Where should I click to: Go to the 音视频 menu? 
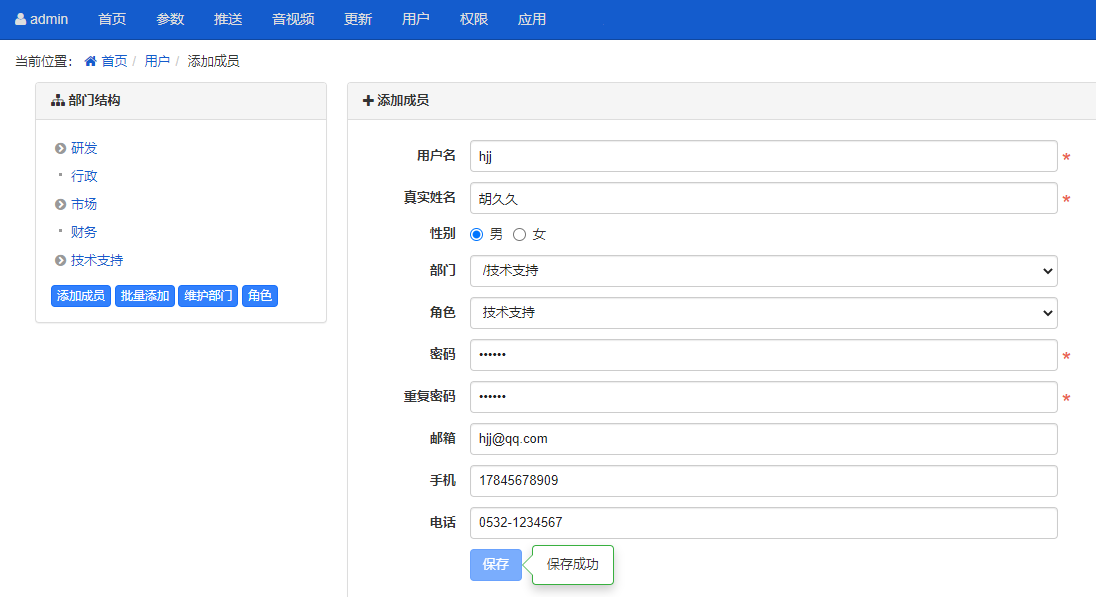tap(293, 19)
